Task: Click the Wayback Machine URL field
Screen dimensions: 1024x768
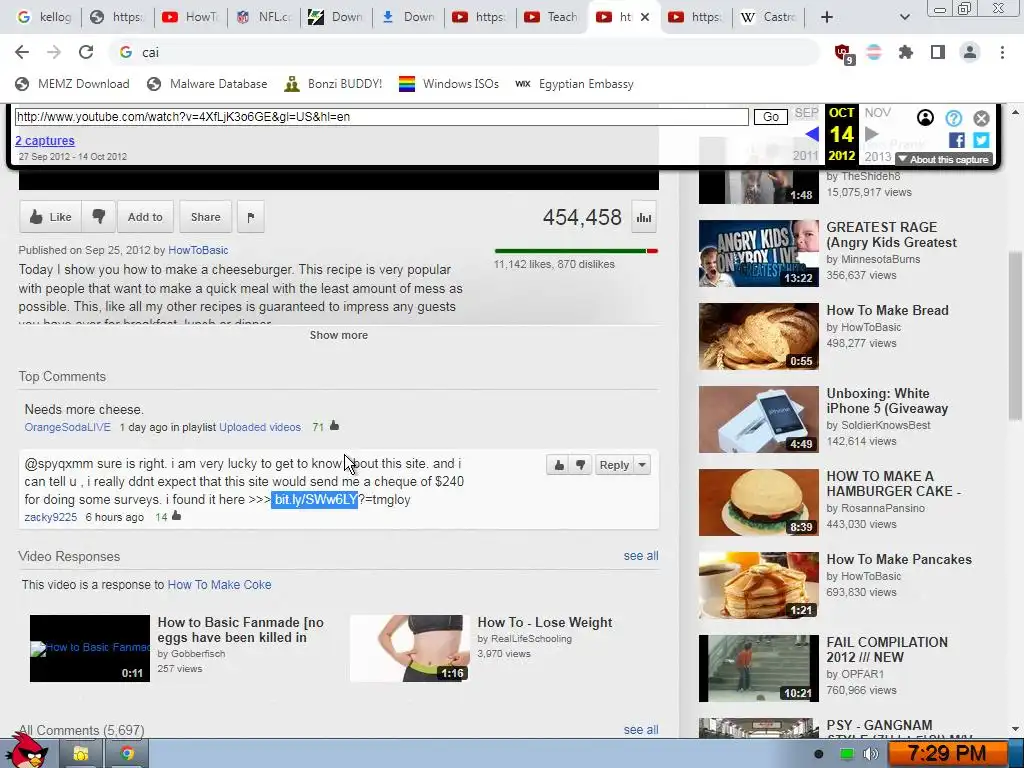Action: (x=381, y=117)
